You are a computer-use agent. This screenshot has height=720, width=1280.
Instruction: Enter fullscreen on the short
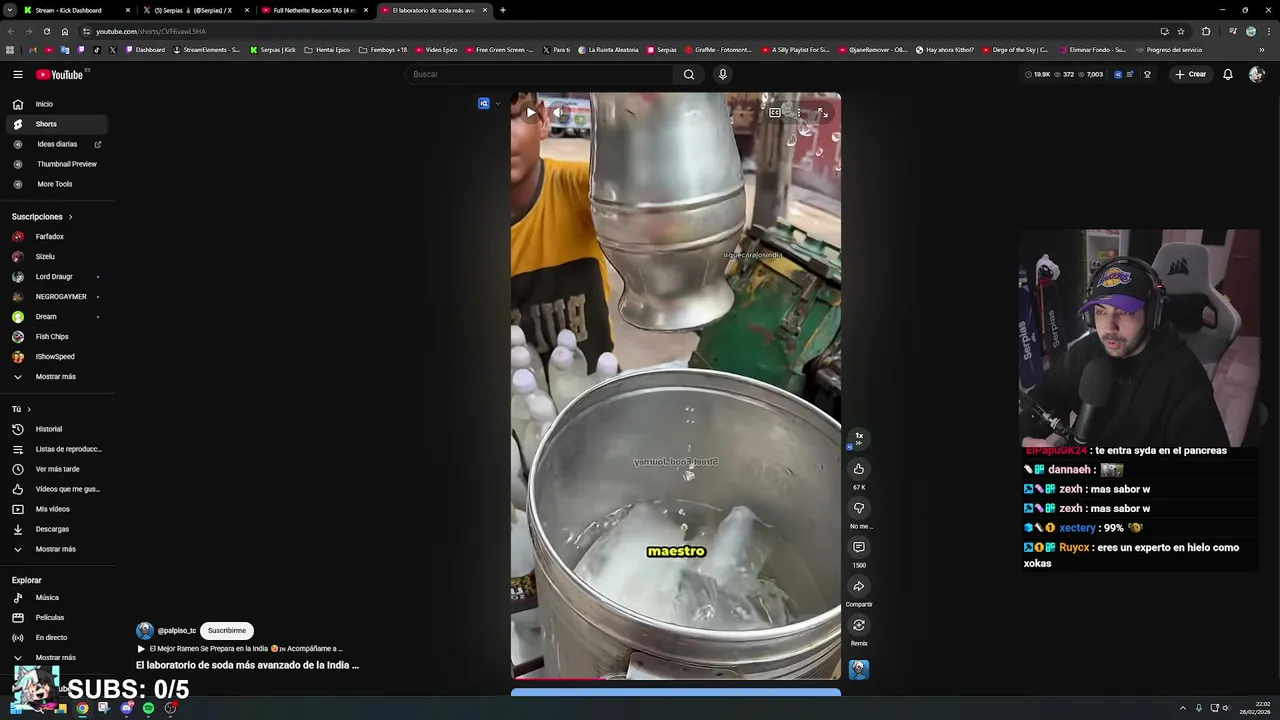[822, 113]
